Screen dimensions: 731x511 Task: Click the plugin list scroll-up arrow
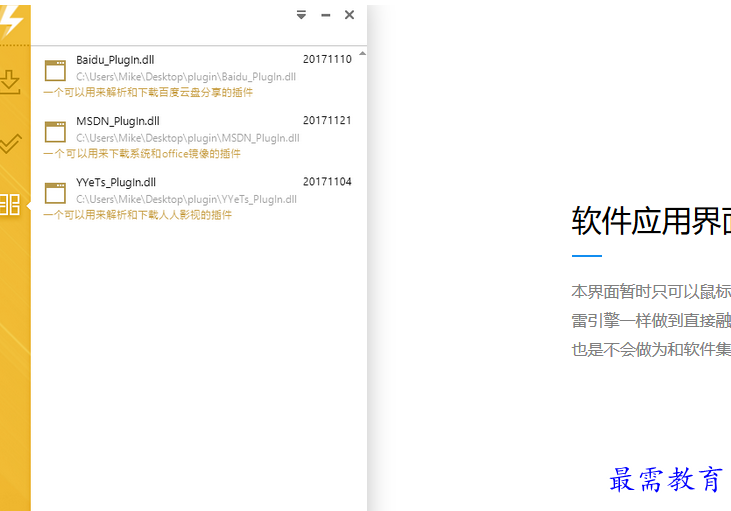point(362,54)
